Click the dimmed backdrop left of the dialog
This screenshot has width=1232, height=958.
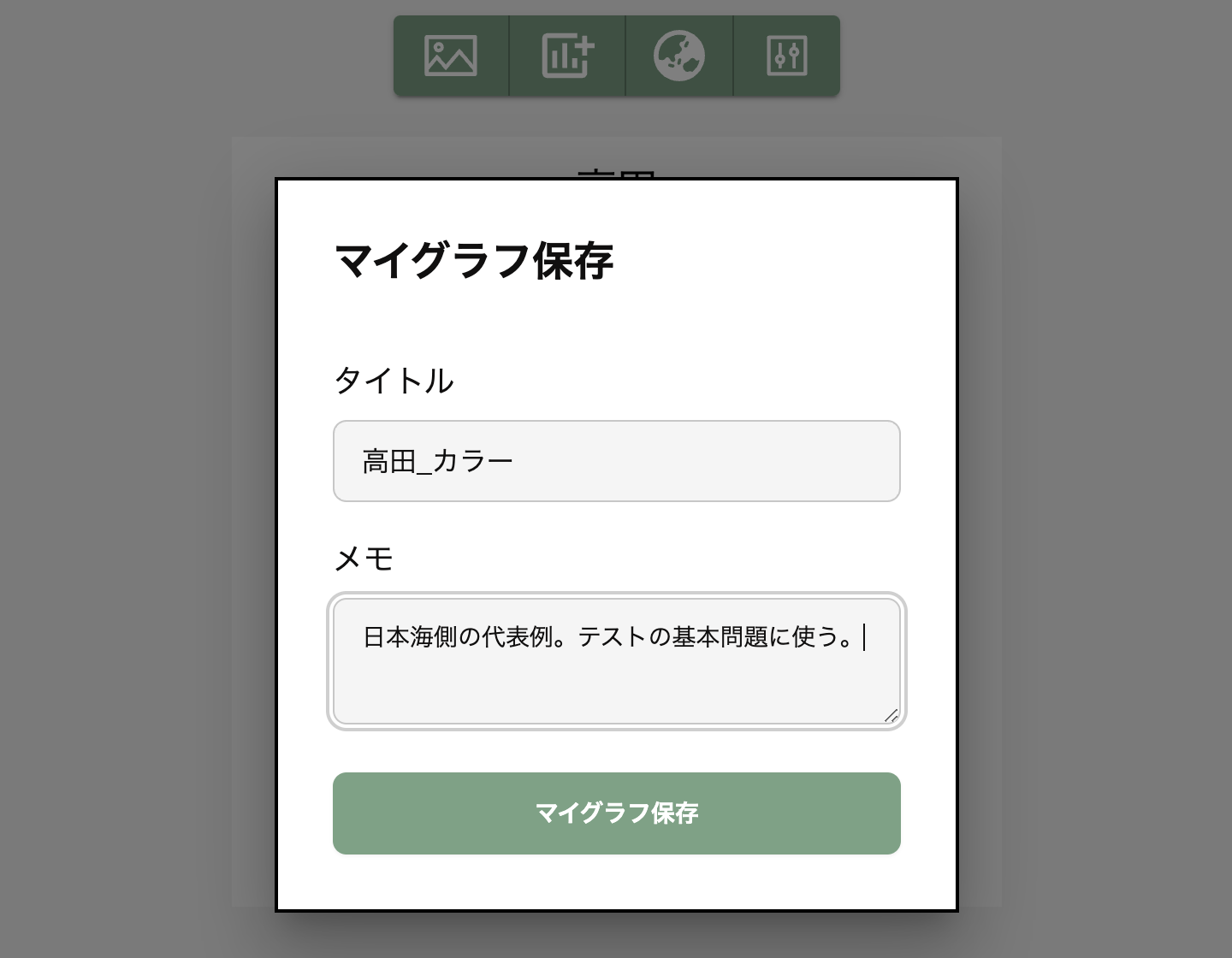[x=128, y=513]
